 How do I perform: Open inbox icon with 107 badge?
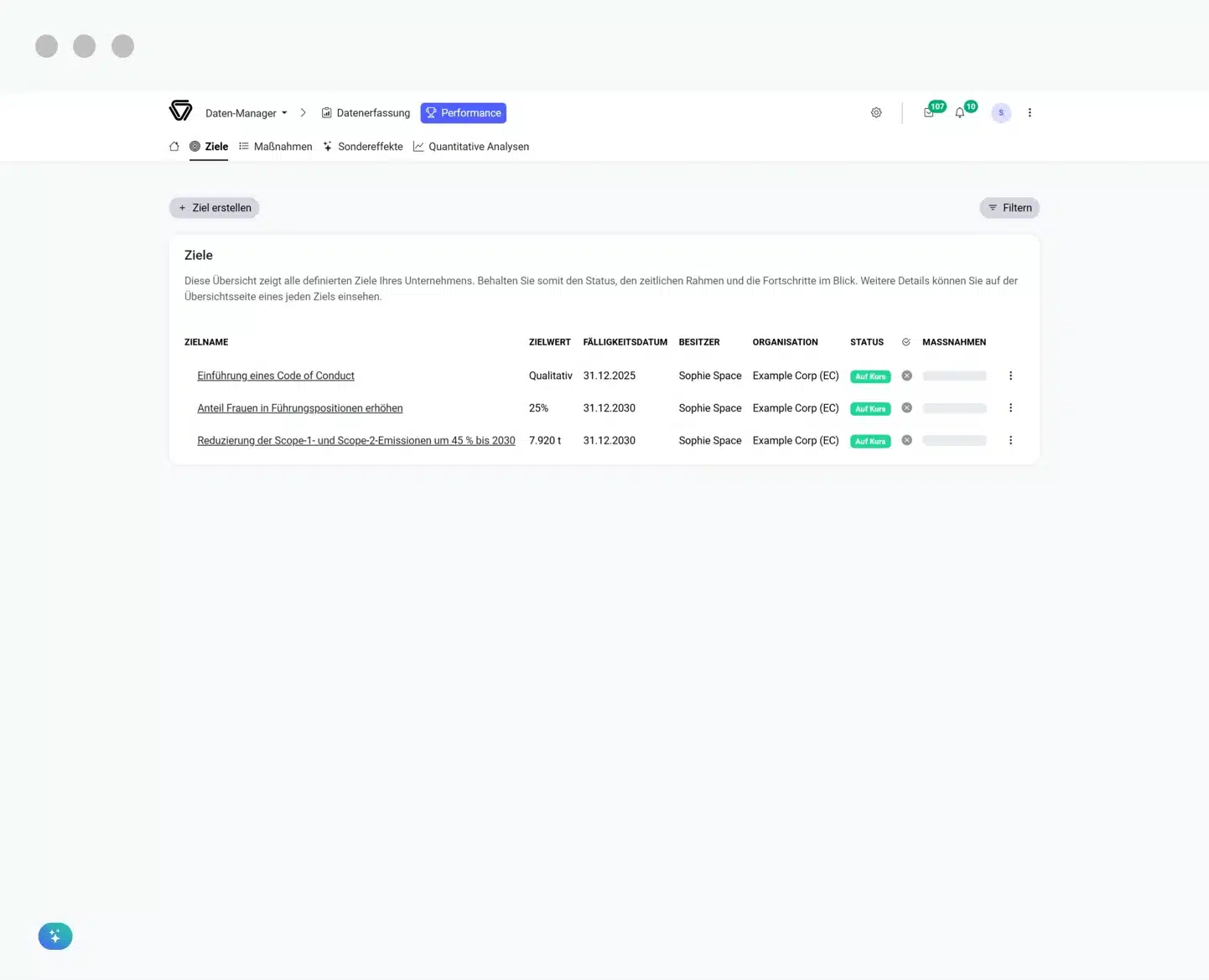[929, 112]
